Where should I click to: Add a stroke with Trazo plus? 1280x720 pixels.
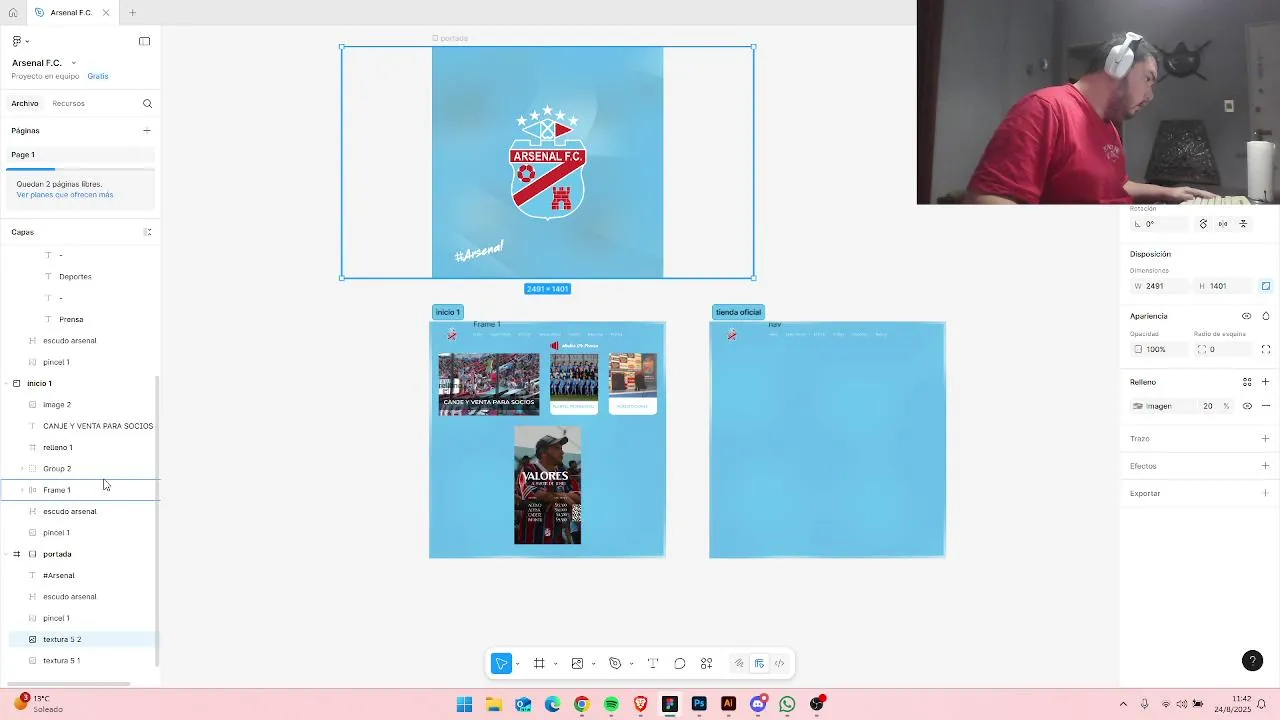tap(1265, 439)
